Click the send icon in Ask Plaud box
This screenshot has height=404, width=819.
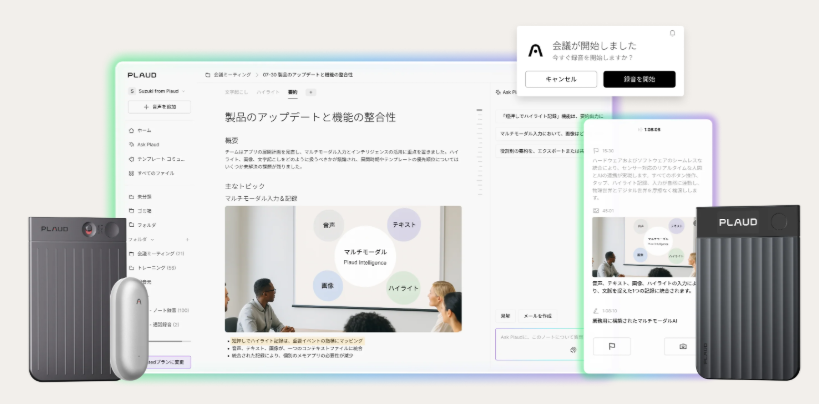573,350
